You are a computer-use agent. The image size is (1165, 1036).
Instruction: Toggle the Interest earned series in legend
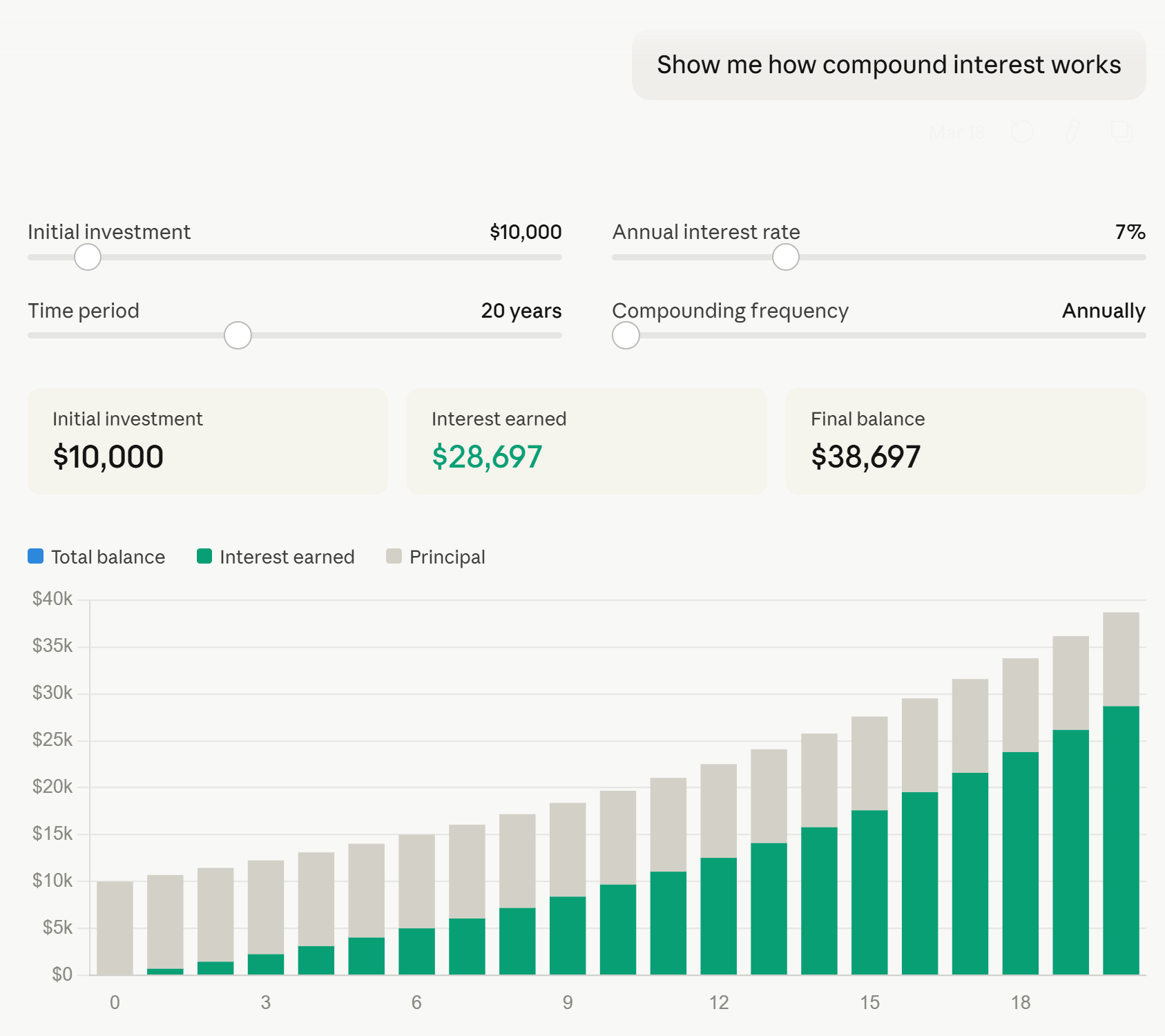coord(287,557)
